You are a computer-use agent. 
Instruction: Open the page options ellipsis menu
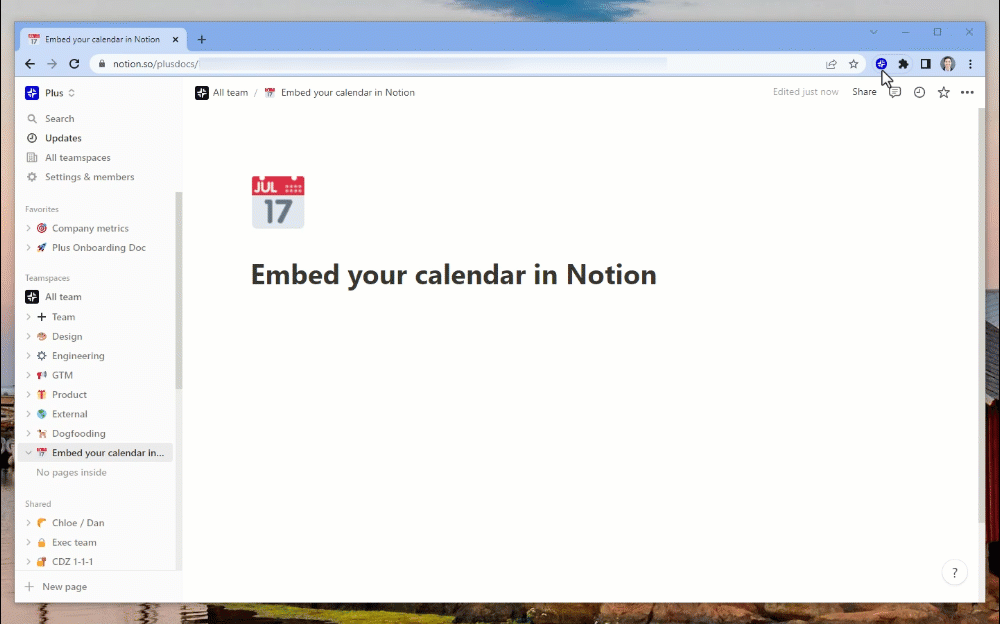pos(967,91)
